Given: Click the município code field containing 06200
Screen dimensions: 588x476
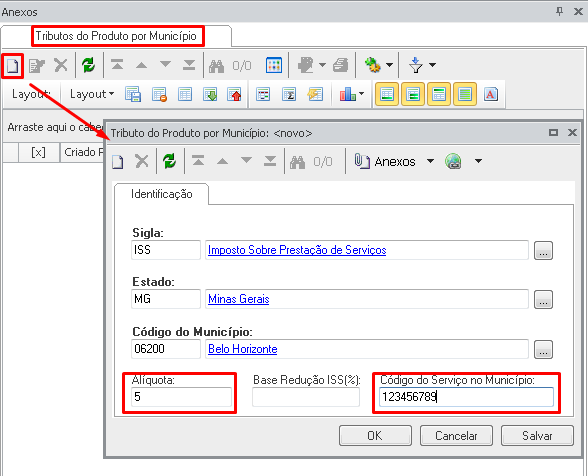Looking at the screenshot, I should pyautogui.click(x=166, y=349).
